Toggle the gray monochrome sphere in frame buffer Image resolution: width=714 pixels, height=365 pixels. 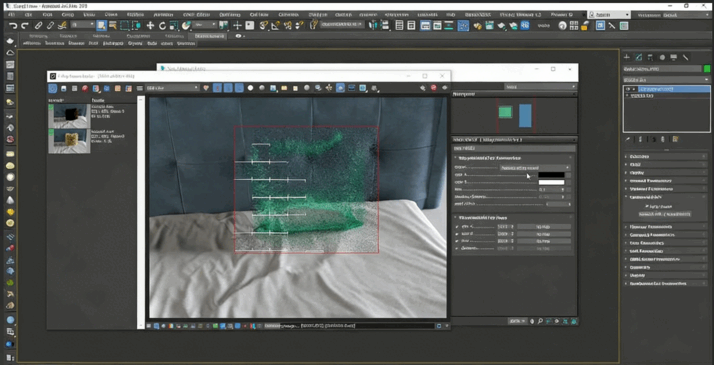coord(261,88)
